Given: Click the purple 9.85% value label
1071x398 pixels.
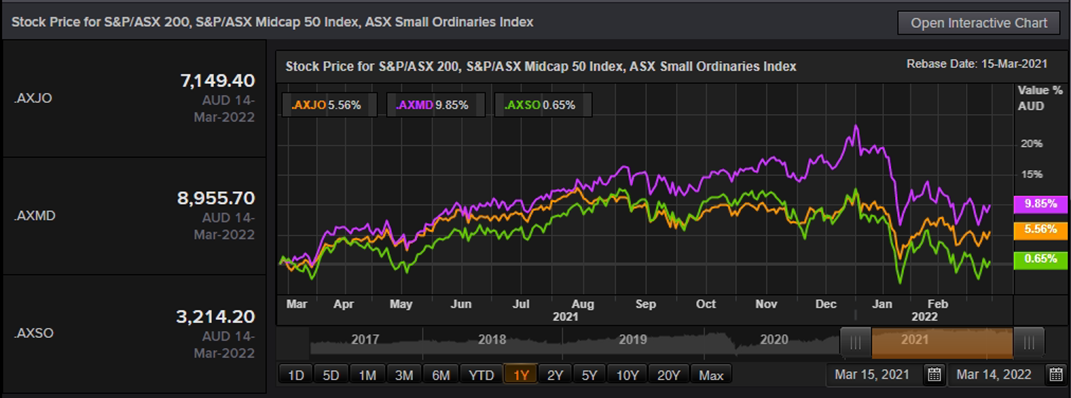Looking at the screenshot, I should click(1041, 203).
